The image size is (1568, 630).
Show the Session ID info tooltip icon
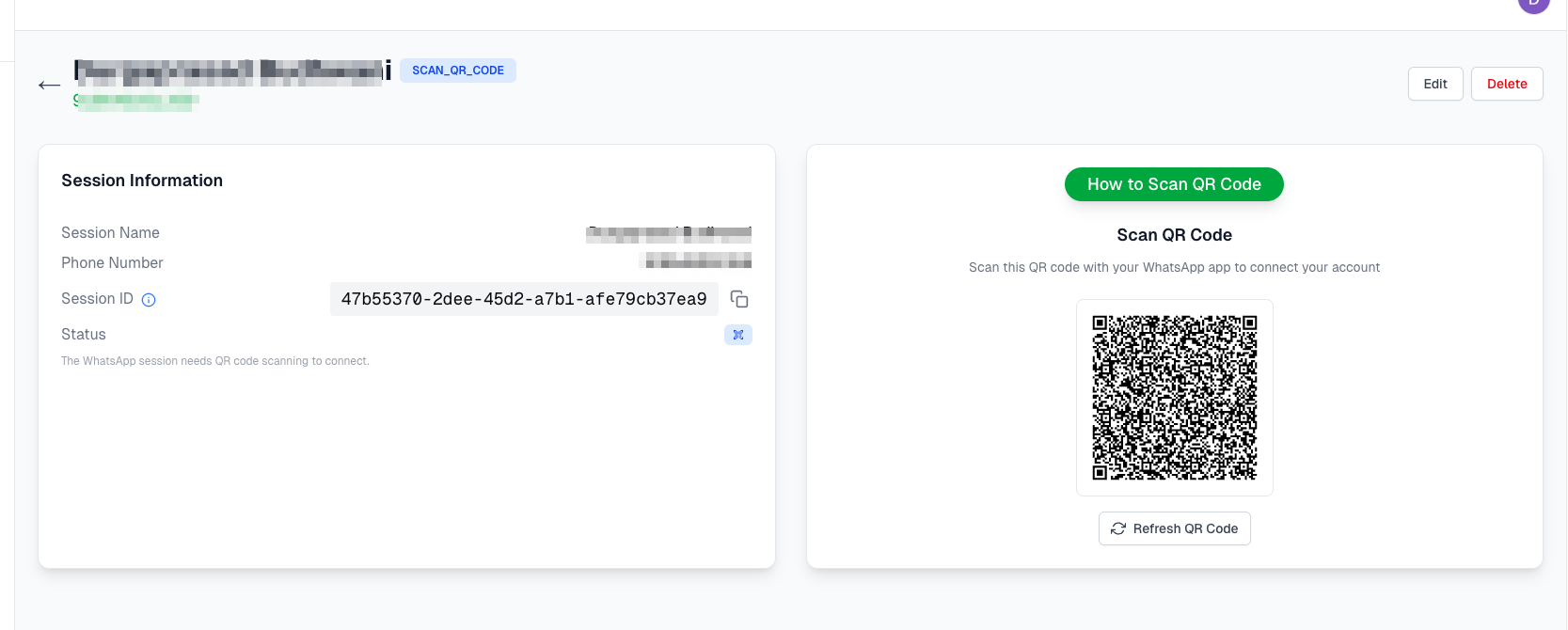tap(149, 300)
